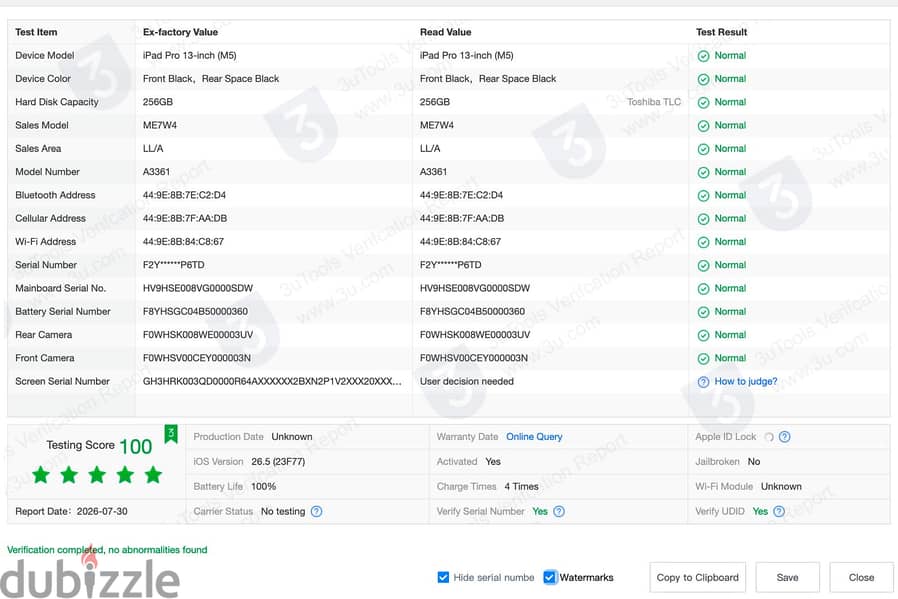Open the Online Query warranty link
Viewport: 898px width, 599px height.
534,437
